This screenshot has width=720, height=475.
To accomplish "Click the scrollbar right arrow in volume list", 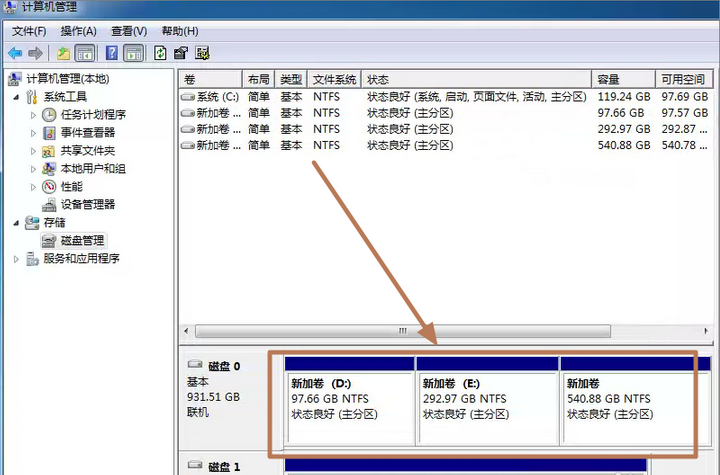I will tap(706, 331).
